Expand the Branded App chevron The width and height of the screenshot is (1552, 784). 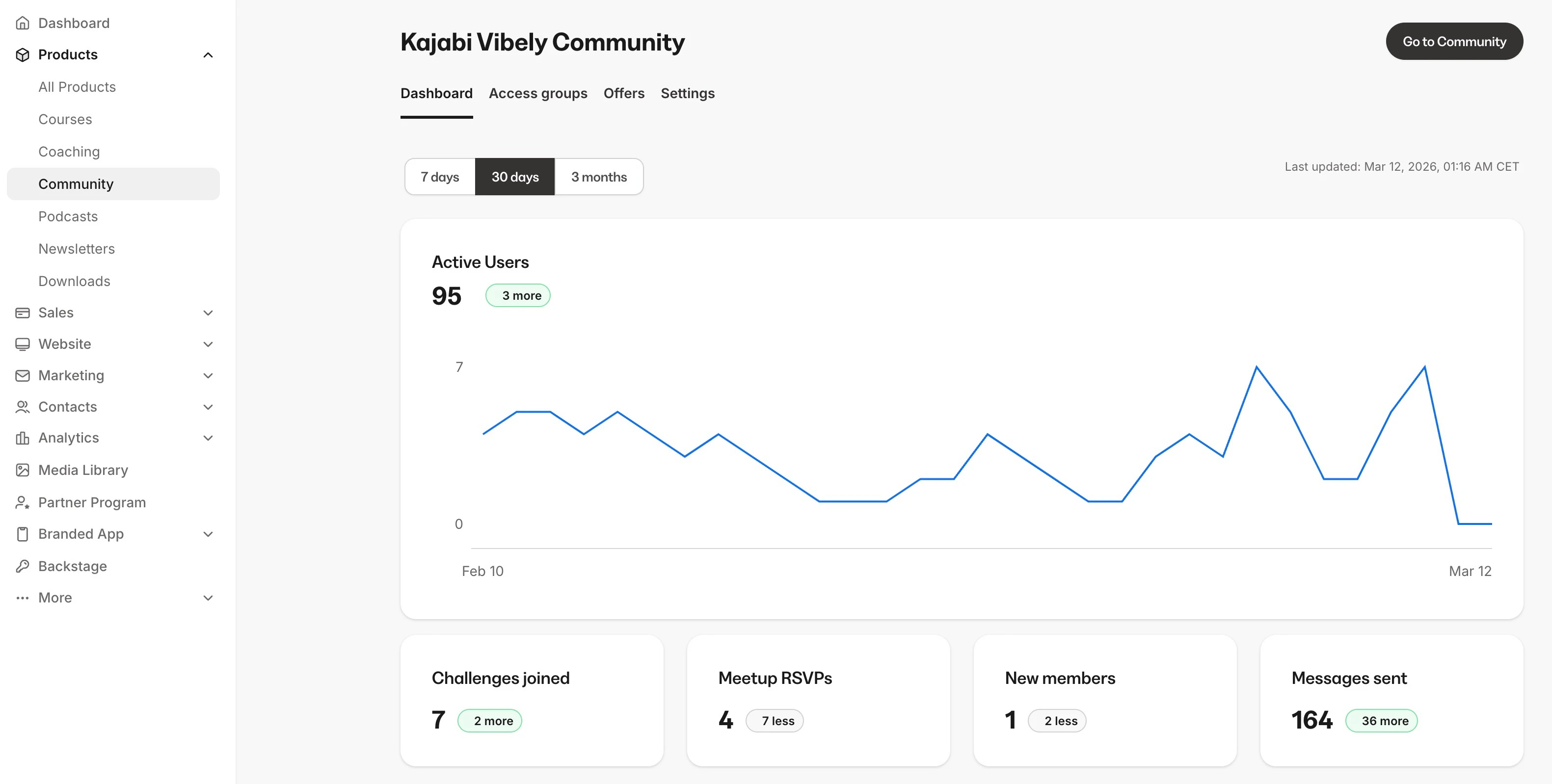pos(208,534)
